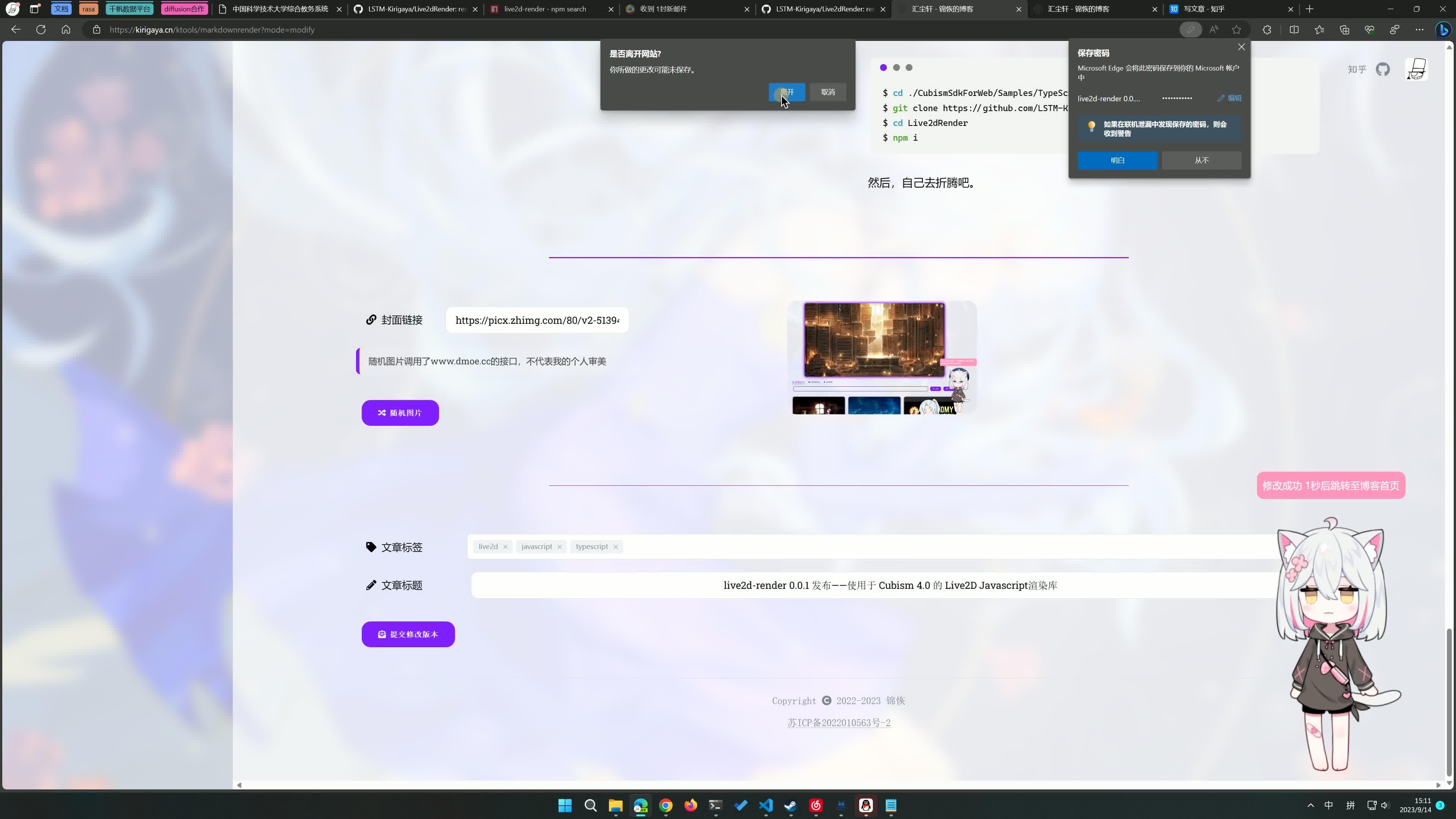The image size is (1456, 819).
Task: Click the avatar icon next to GitHub
Action: coord(1417,69)
